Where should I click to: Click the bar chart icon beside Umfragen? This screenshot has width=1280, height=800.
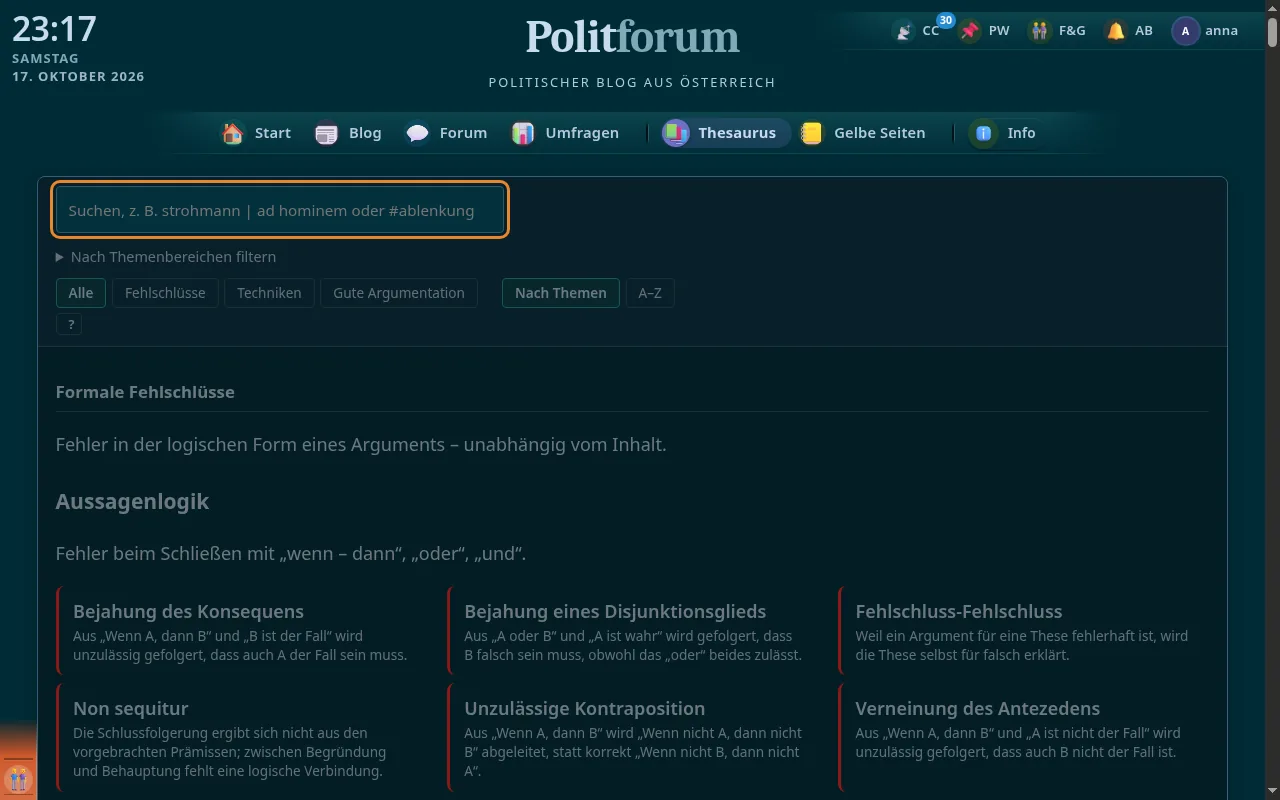pos(523,133)
